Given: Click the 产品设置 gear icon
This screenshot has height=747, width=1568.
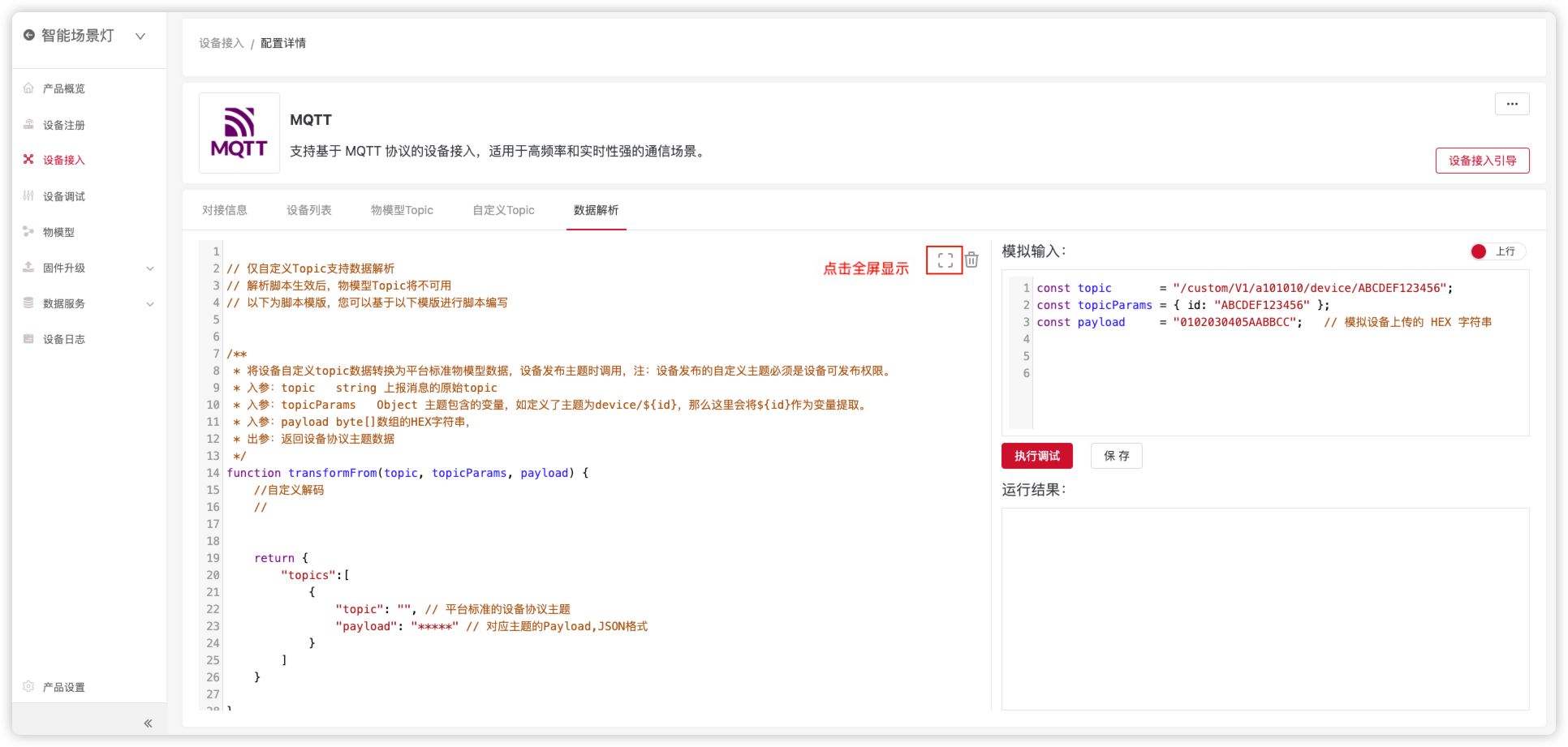Looking at the screenshot, I should [x=29, y=687].
